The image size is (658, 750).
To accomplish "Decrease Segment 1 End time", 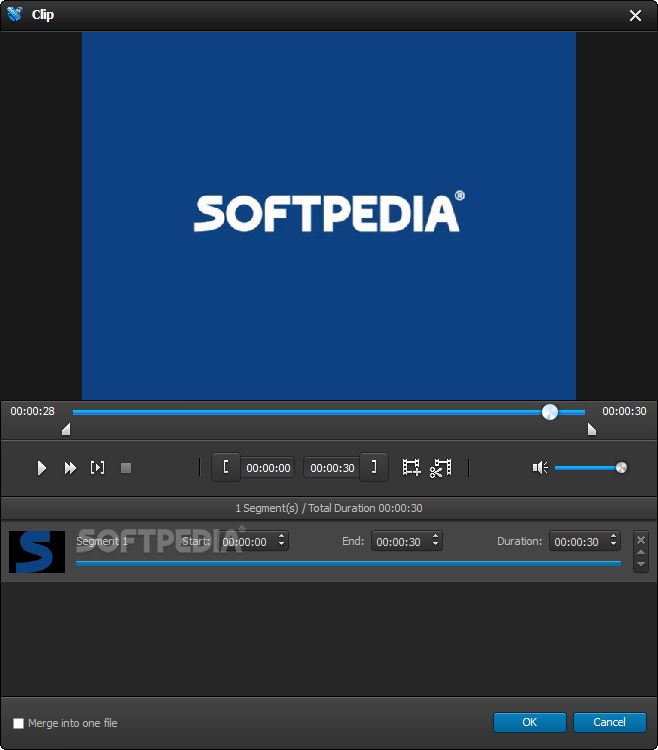I will [x=436, y=545].
